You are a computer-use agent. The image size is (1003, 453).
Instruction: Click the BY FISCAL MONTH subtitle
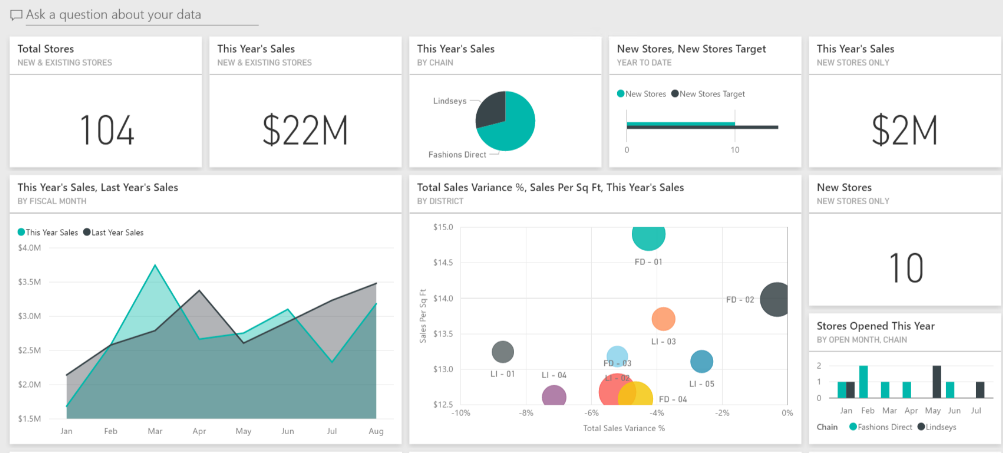coord(52,201)
